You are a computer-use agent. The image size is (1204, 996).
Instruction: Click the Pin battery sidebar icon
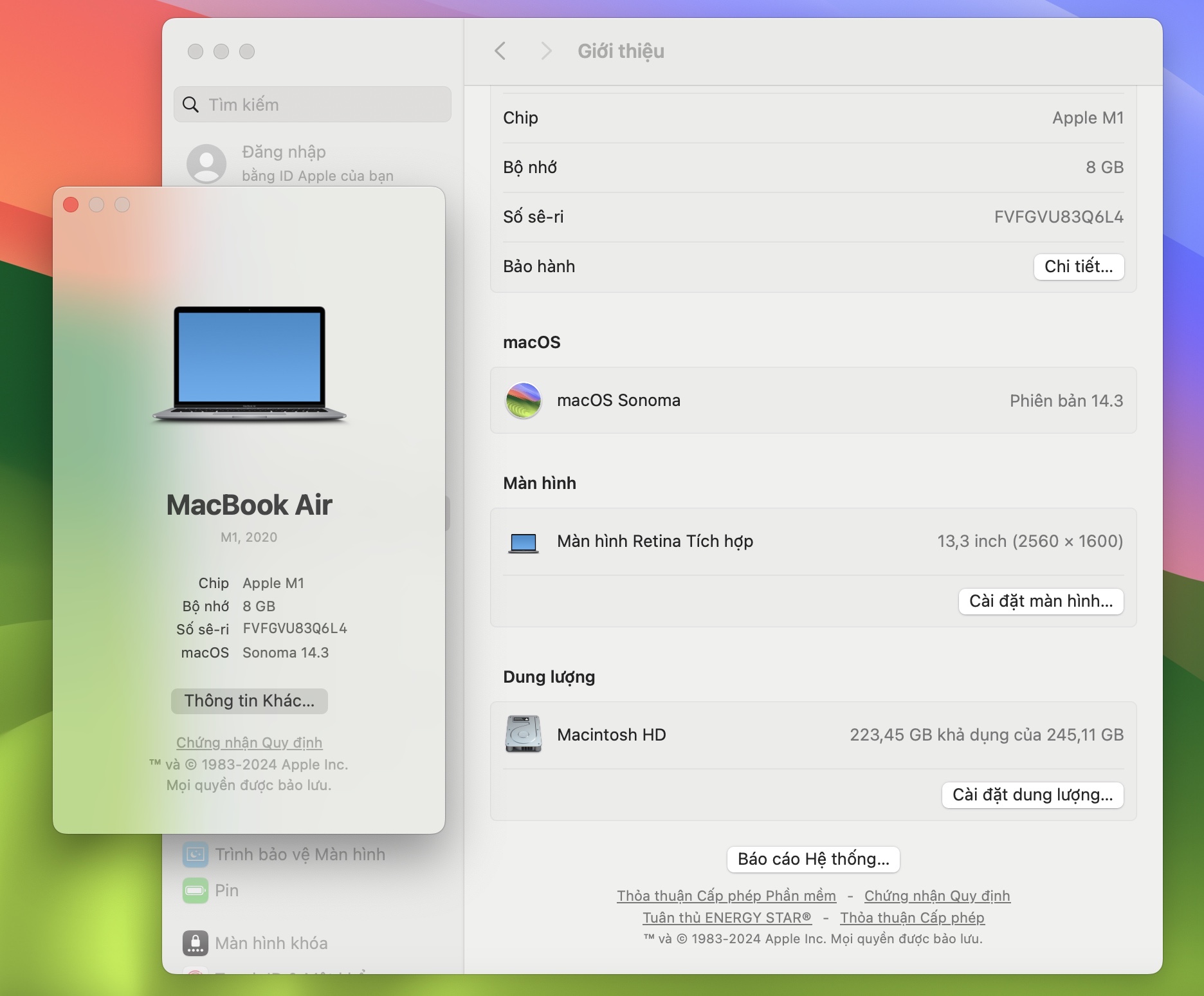coord(196,890)
